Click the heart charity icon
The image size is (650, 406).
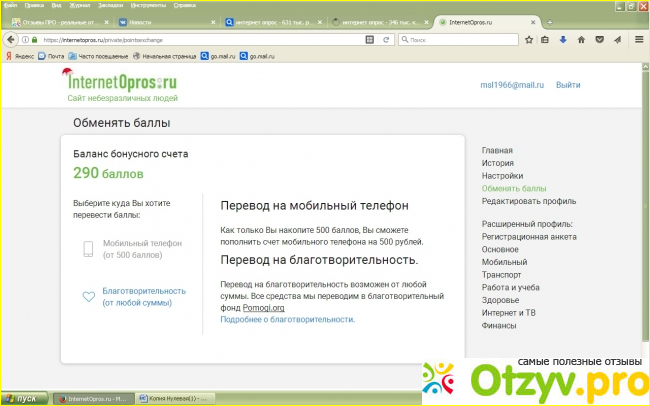tap(88, 296)
